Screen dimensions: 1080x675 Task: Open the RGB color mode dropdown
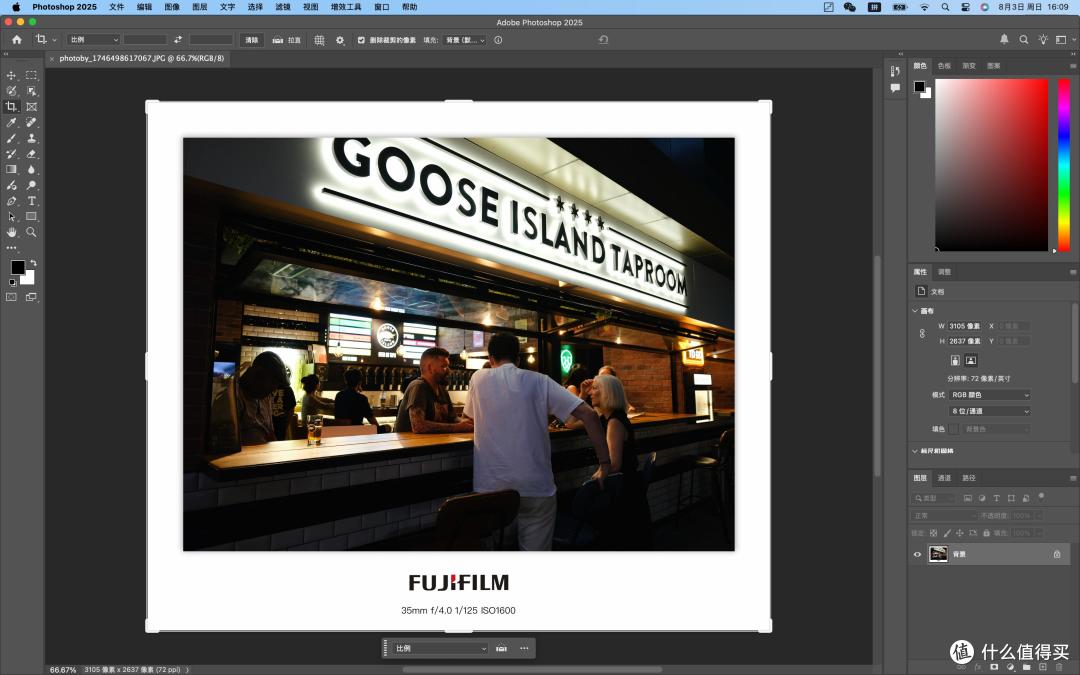989,395
